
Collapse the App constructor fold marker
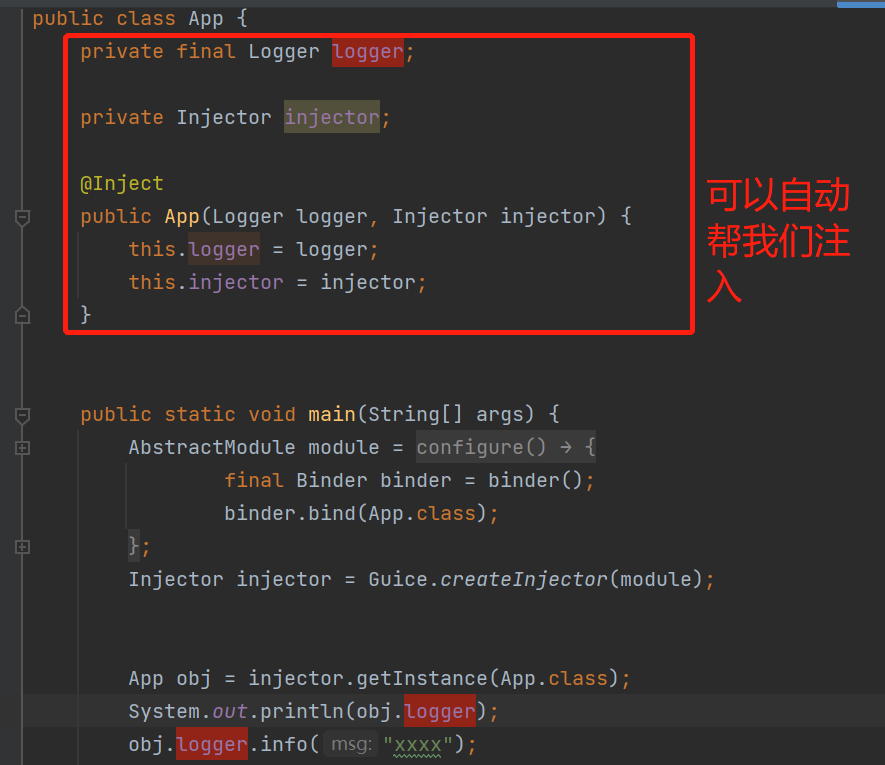[22, 216]
